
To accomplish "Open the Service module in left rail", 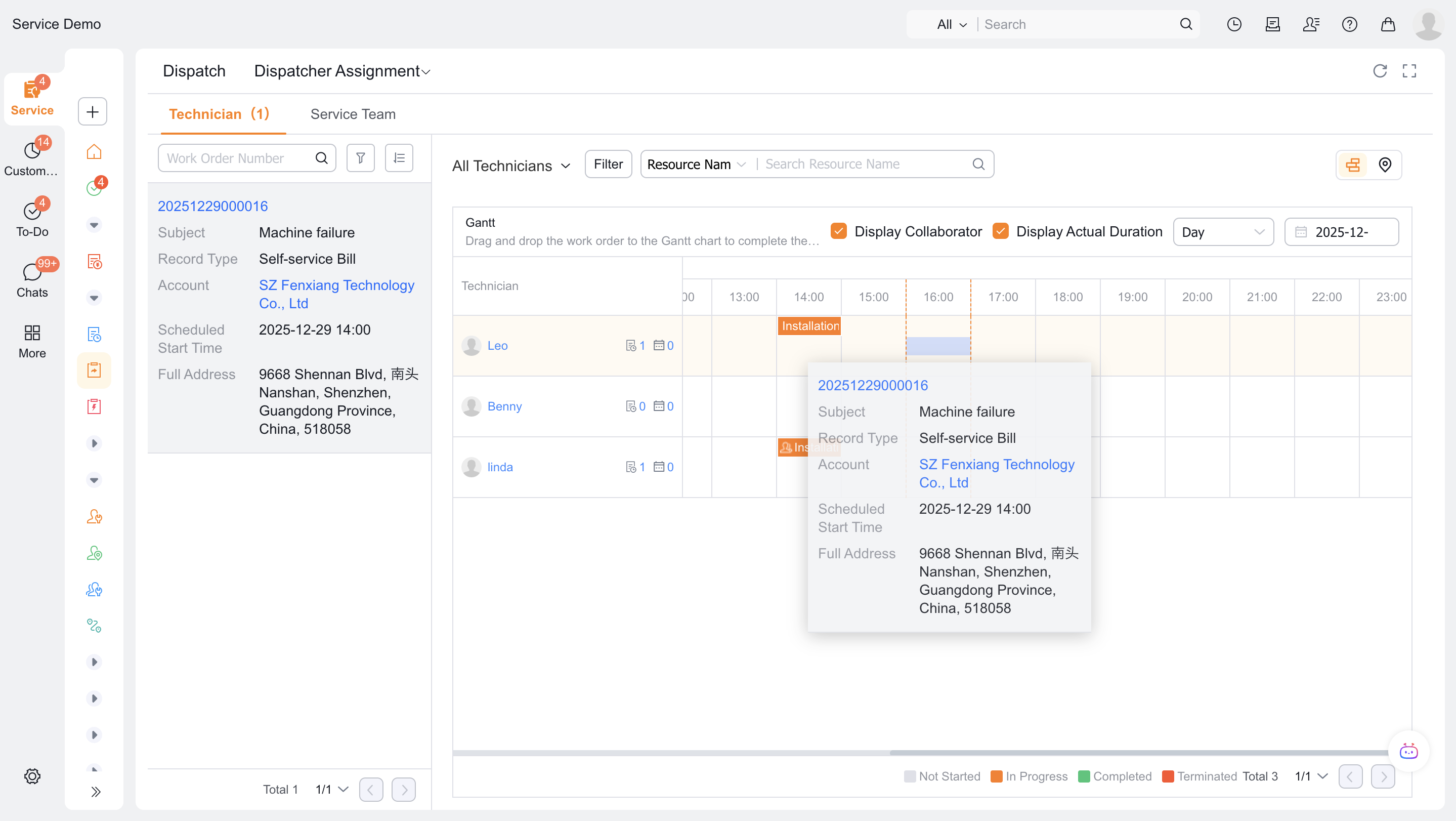I will [32, 97].
